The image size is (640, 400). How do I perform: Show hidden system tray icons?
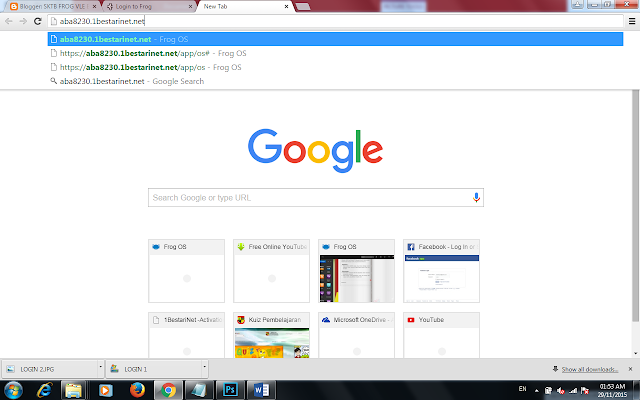(537, 391)
